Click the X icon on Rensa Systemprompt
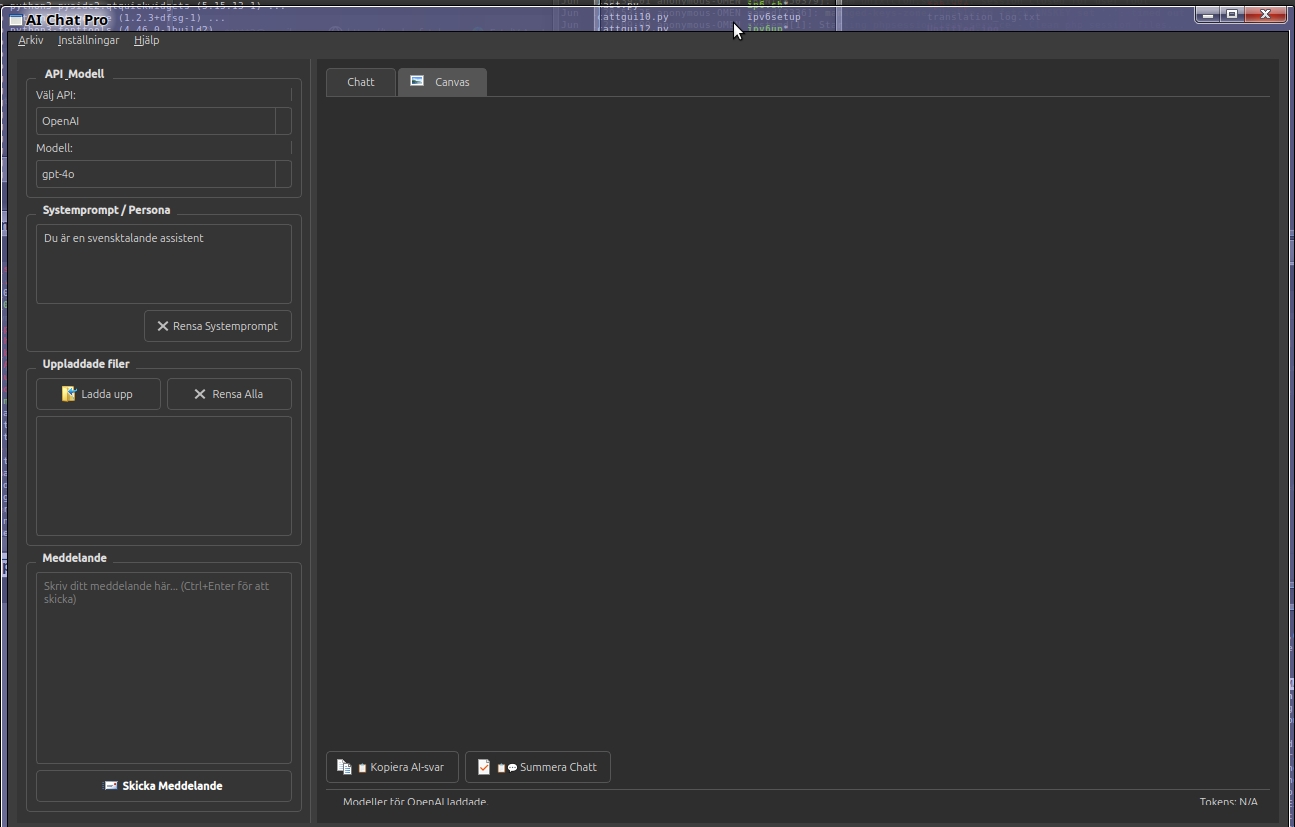This screenshot has width=1295, height=827. pyautogui.click(x=162, y=326)
